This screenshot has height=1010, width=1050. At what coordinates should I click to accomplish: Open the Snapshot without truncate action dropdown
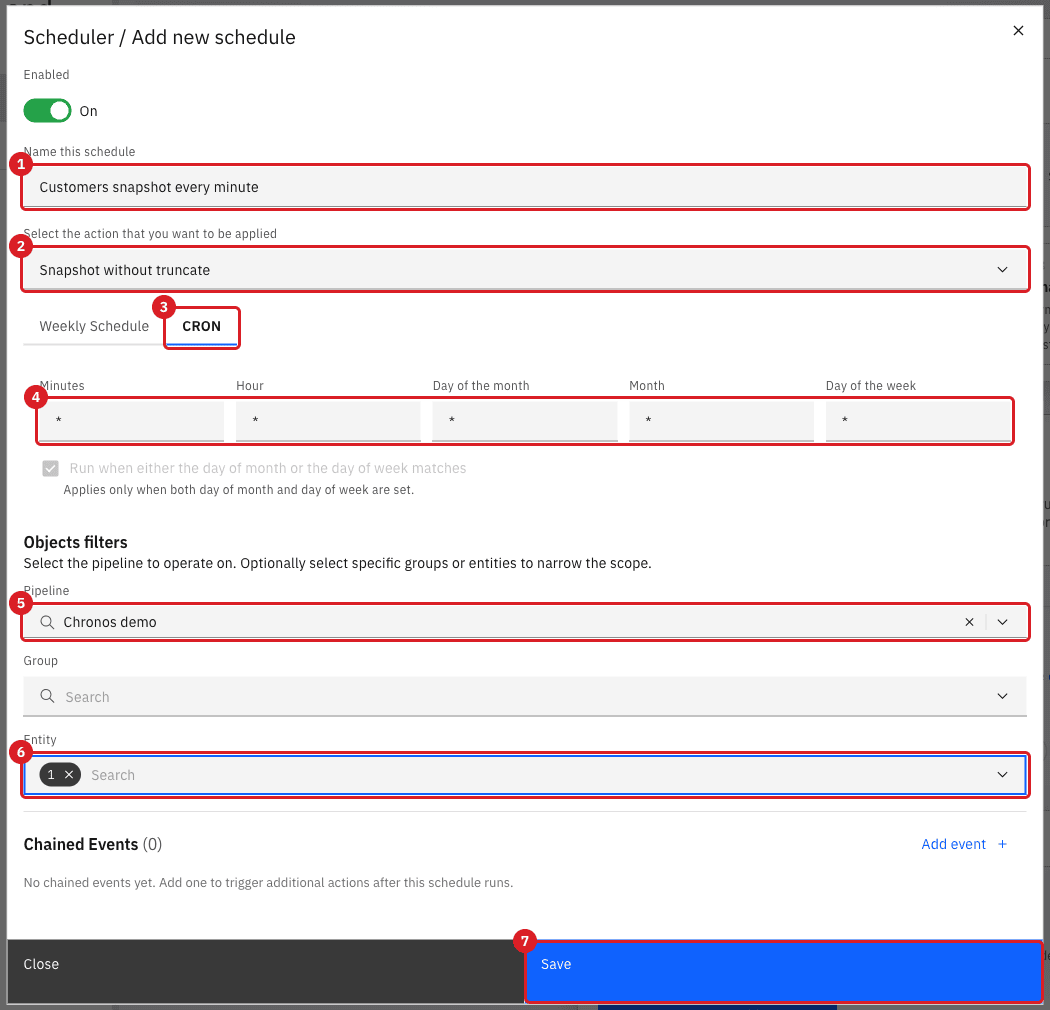[x=525, y=270]
